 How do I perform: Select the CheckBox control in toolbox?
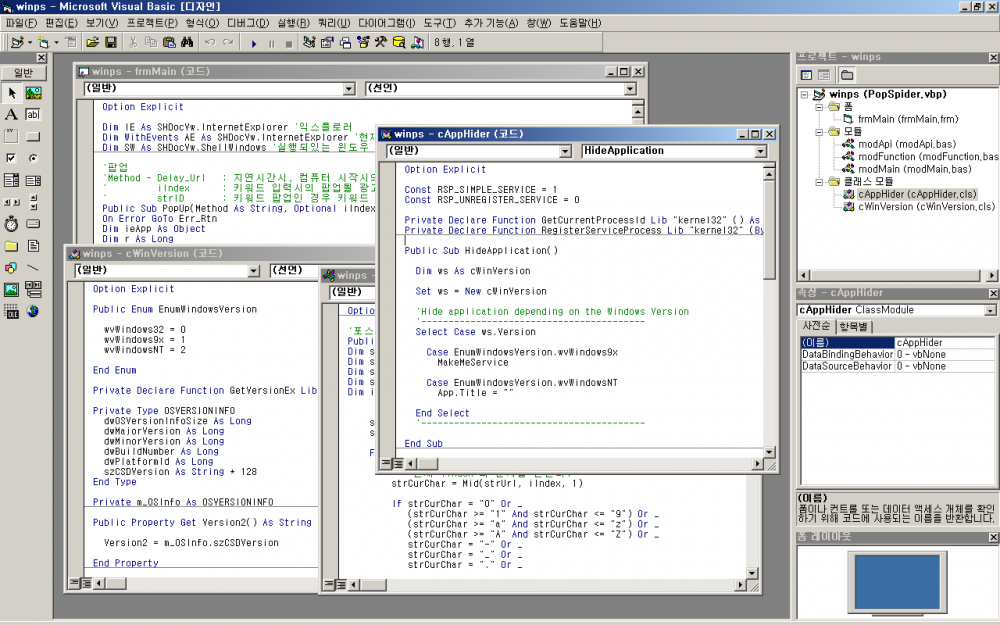11,158
